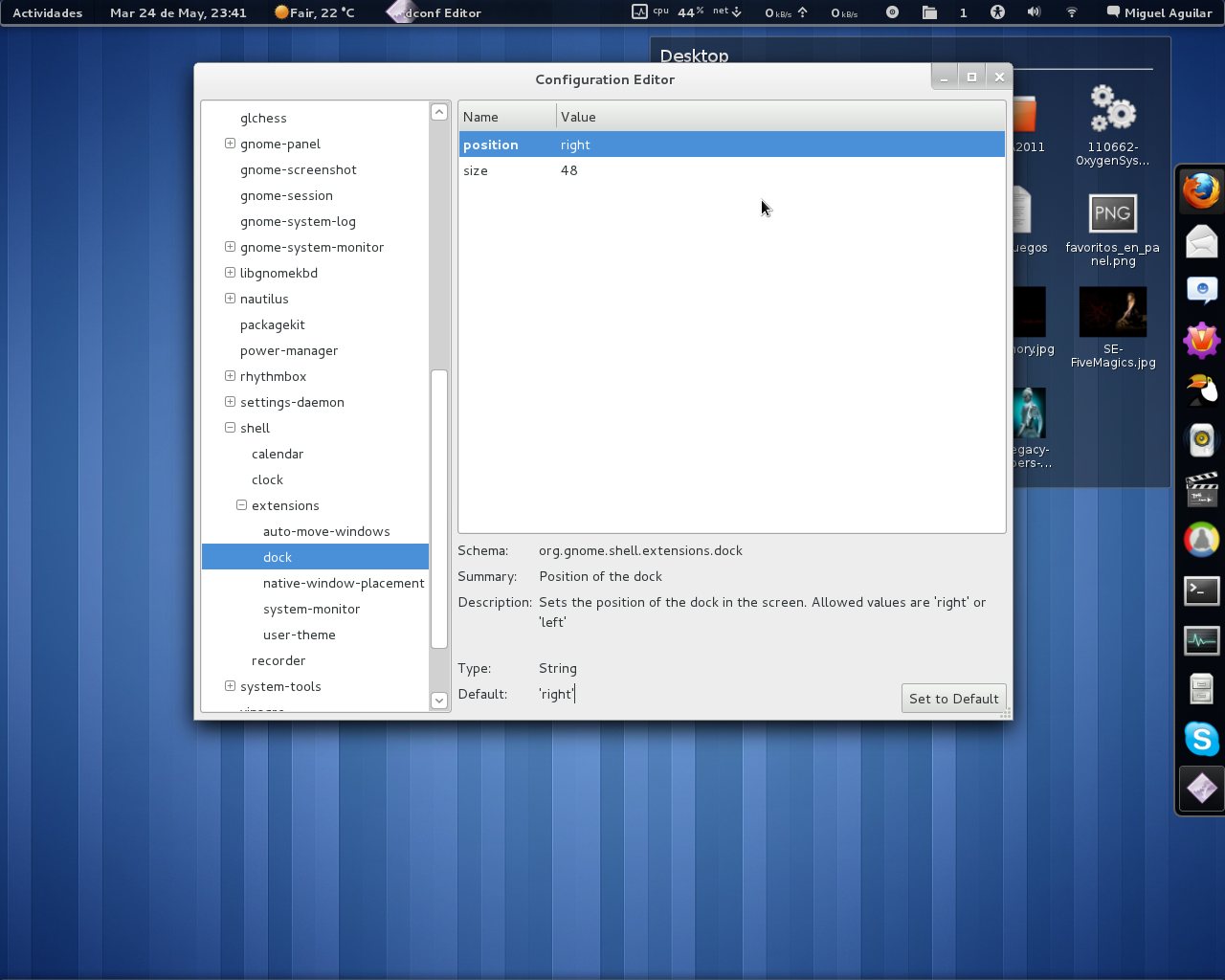
Task: Expand the system-tools node
Action: [x=230, y=686]
